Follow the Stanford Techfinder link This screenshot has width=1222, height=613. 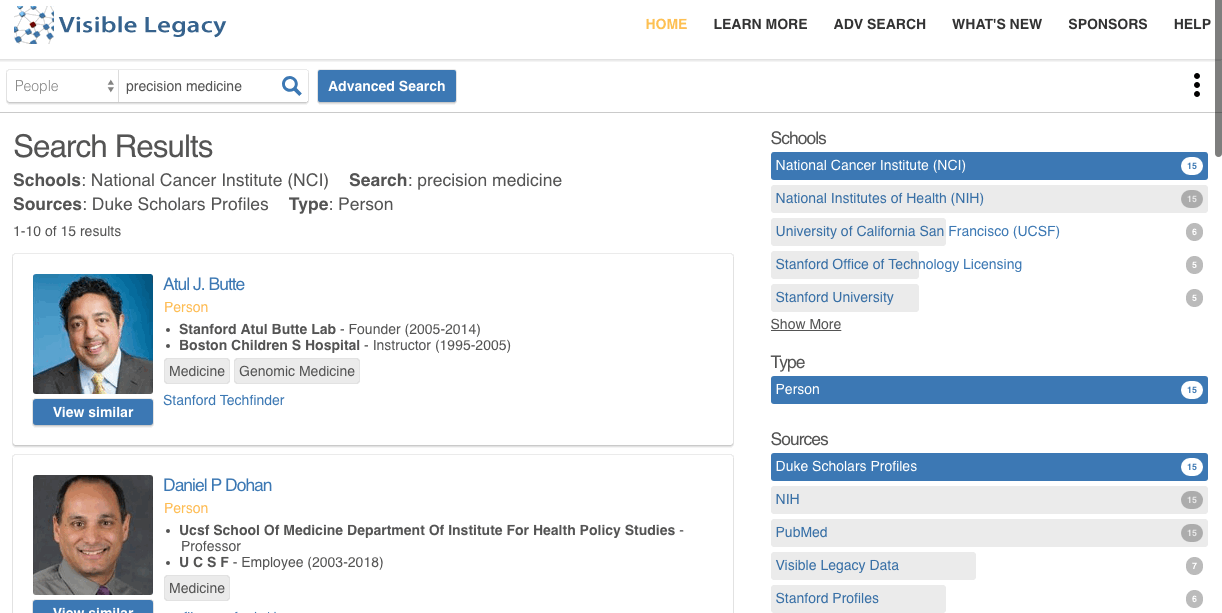pos(224,400)
